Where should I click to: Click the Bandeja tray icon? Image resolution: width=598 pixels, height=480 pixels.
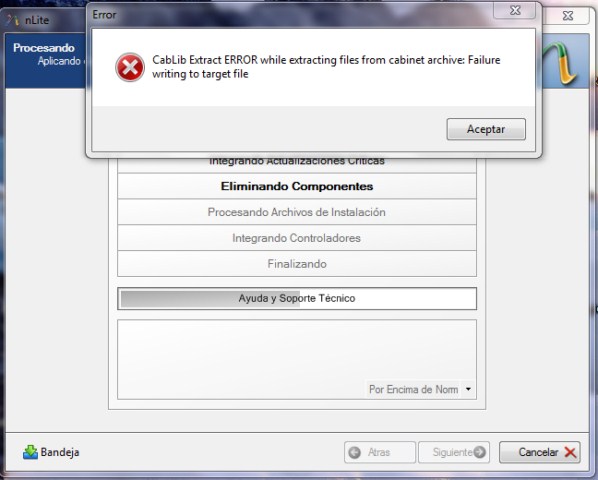tap(30, 452)
